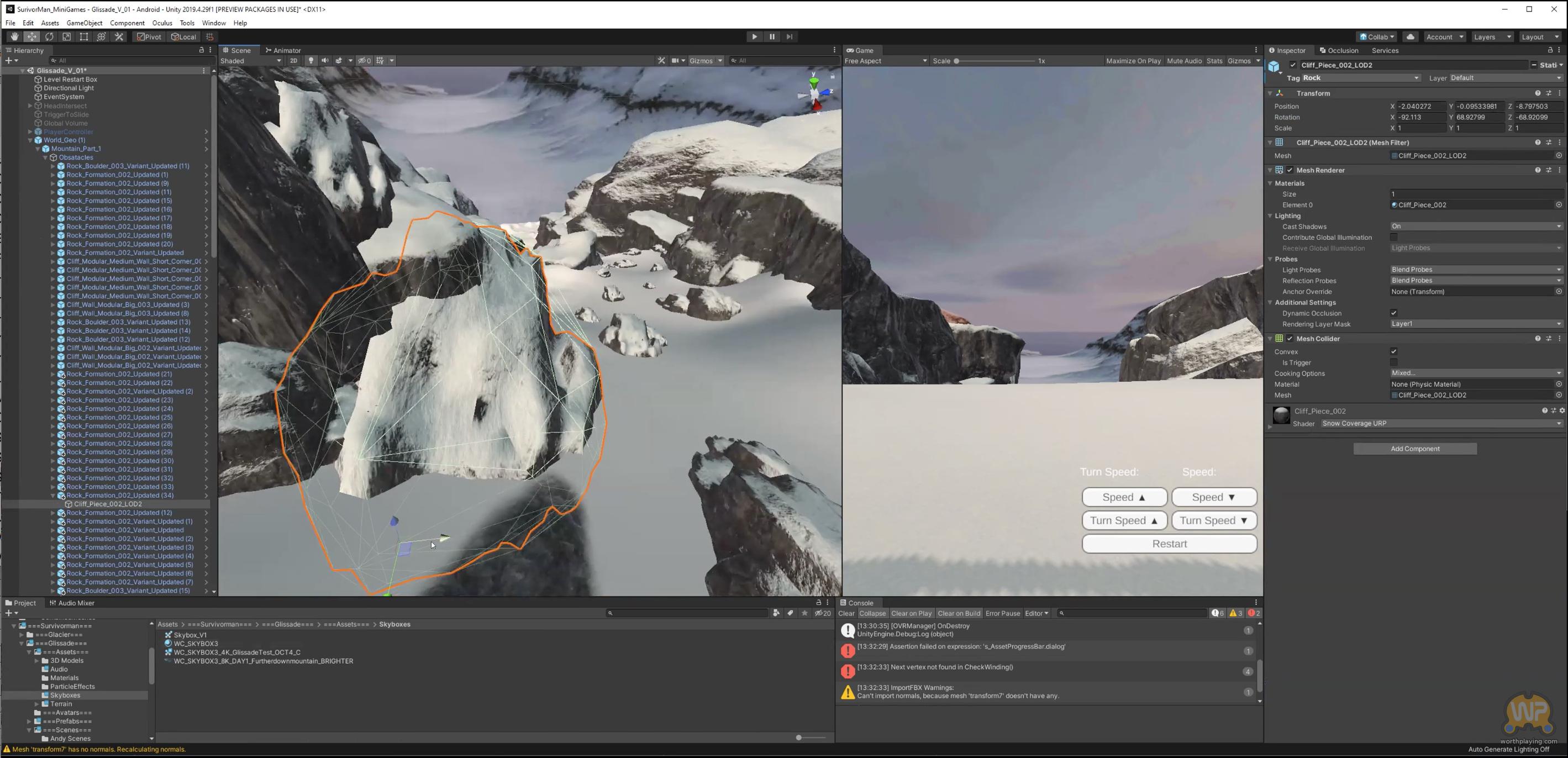Switch to the Animator tab
The width and height of the screenshot is (1568, 758).
[x=283, y=50]
